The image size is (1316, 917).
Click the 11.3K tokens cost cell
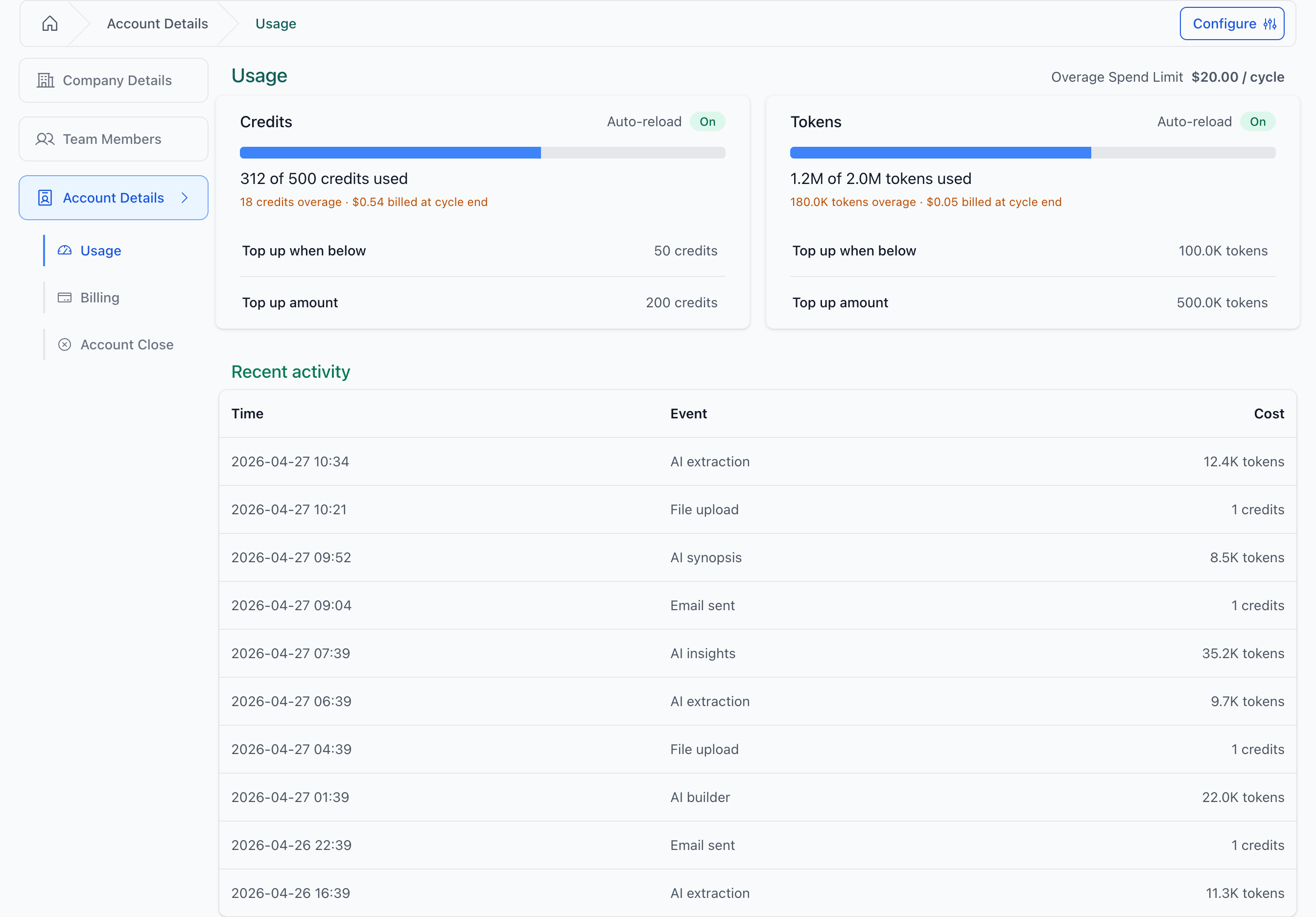pyautogui.click(x=1245, y=893)
